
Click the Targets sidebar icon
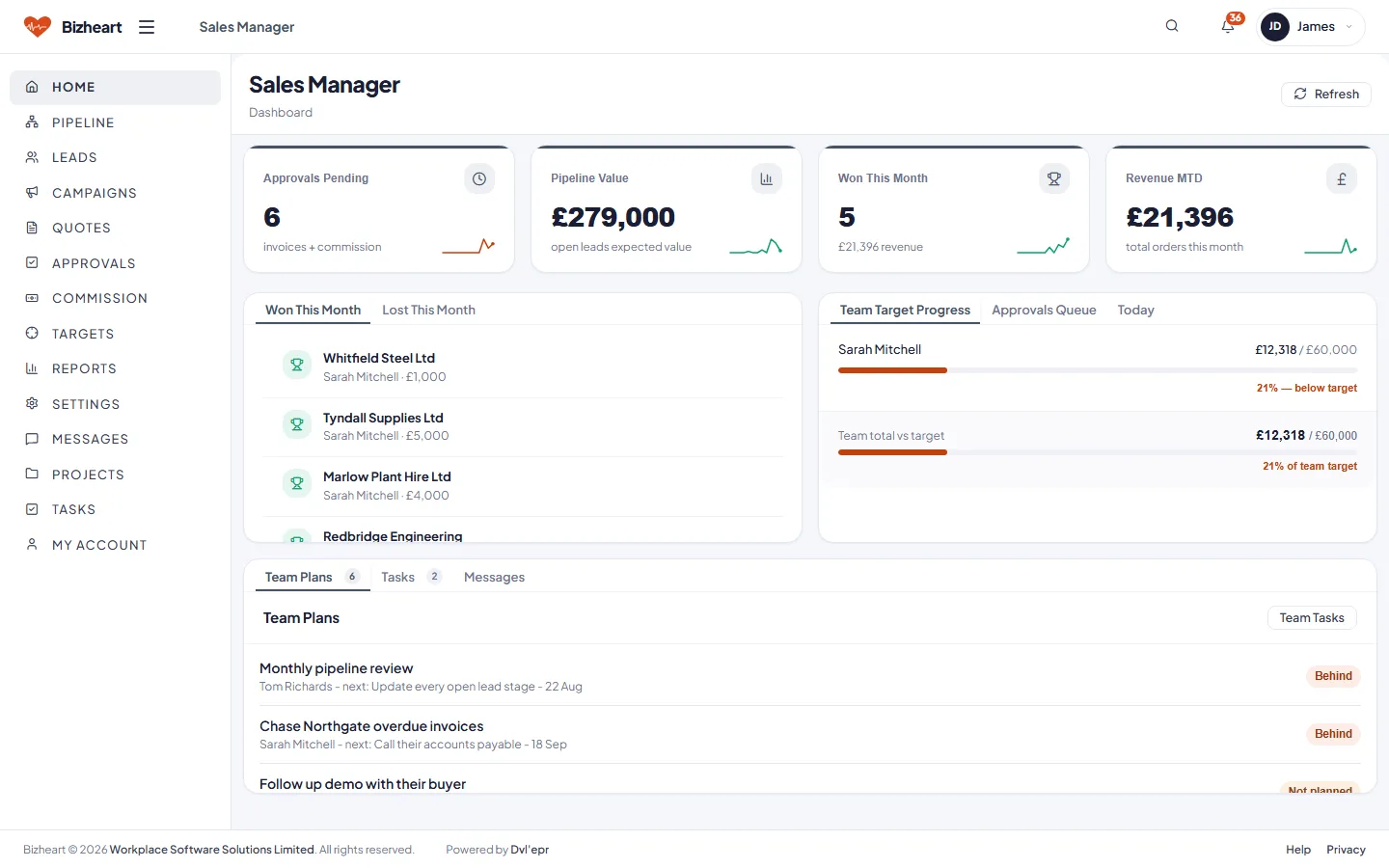[32, 334]
